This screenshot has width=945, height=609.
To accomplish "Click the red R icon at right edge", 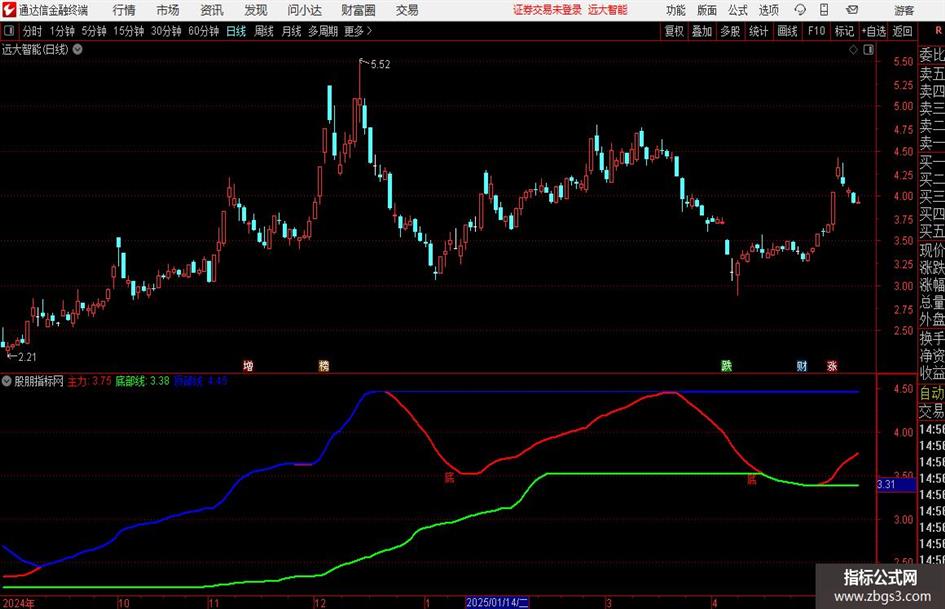I will (x=938, y=31).
